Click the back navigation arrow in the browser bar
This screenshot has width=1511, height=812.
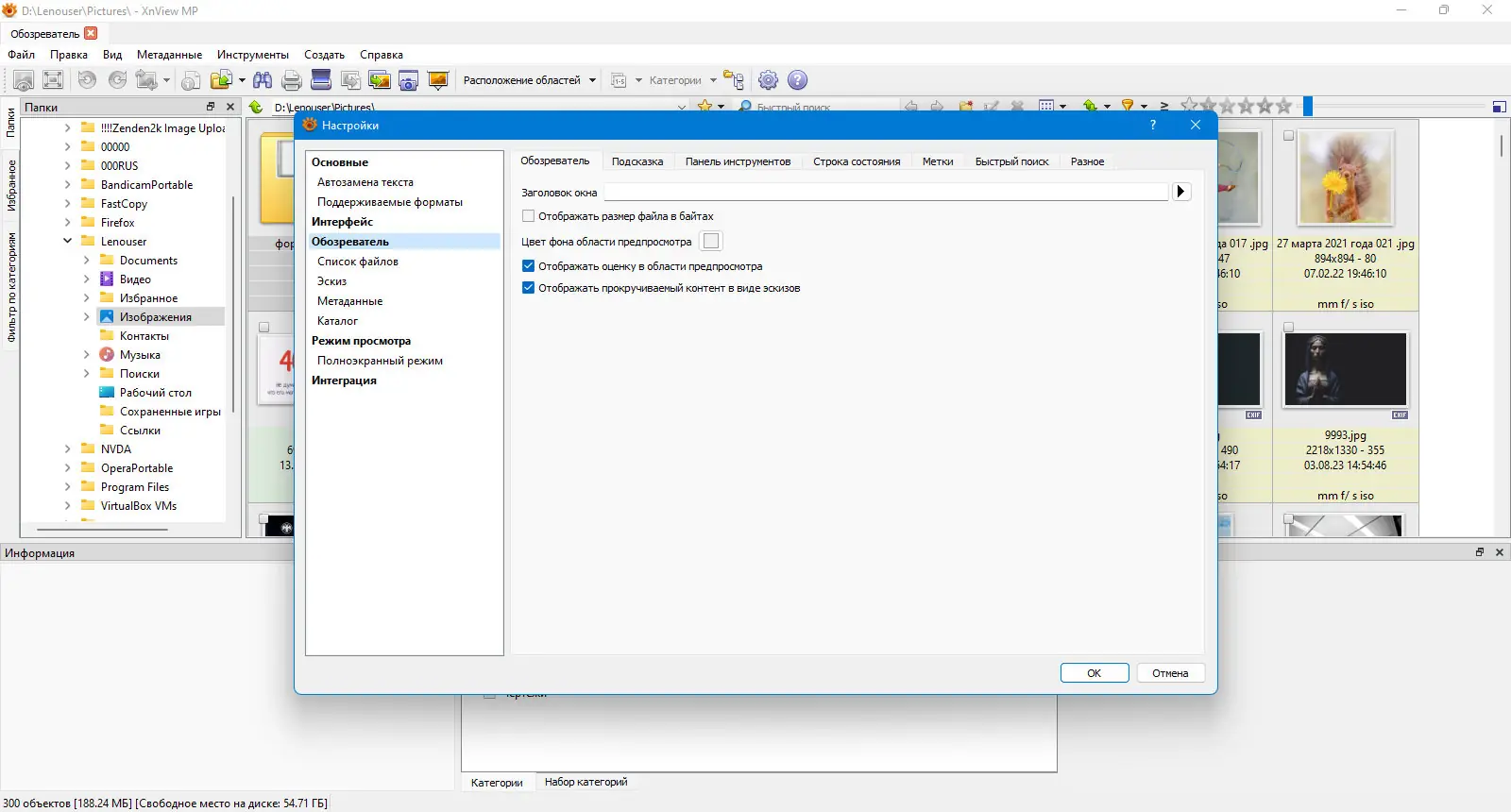click(x=911, y=107)
